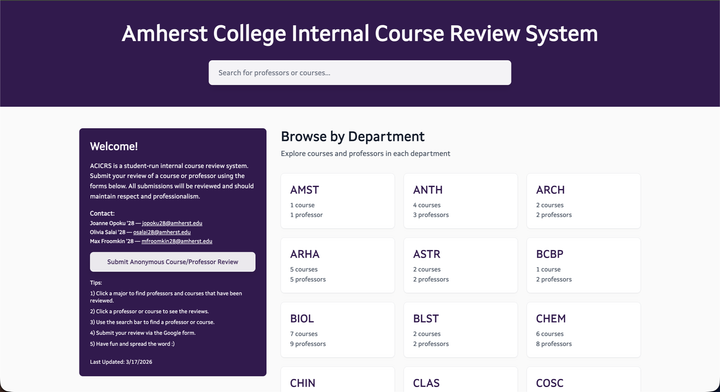Click '6 courses' text in CHEM card
This screenshot has width=720, height=392.
[x=550, y=334]
